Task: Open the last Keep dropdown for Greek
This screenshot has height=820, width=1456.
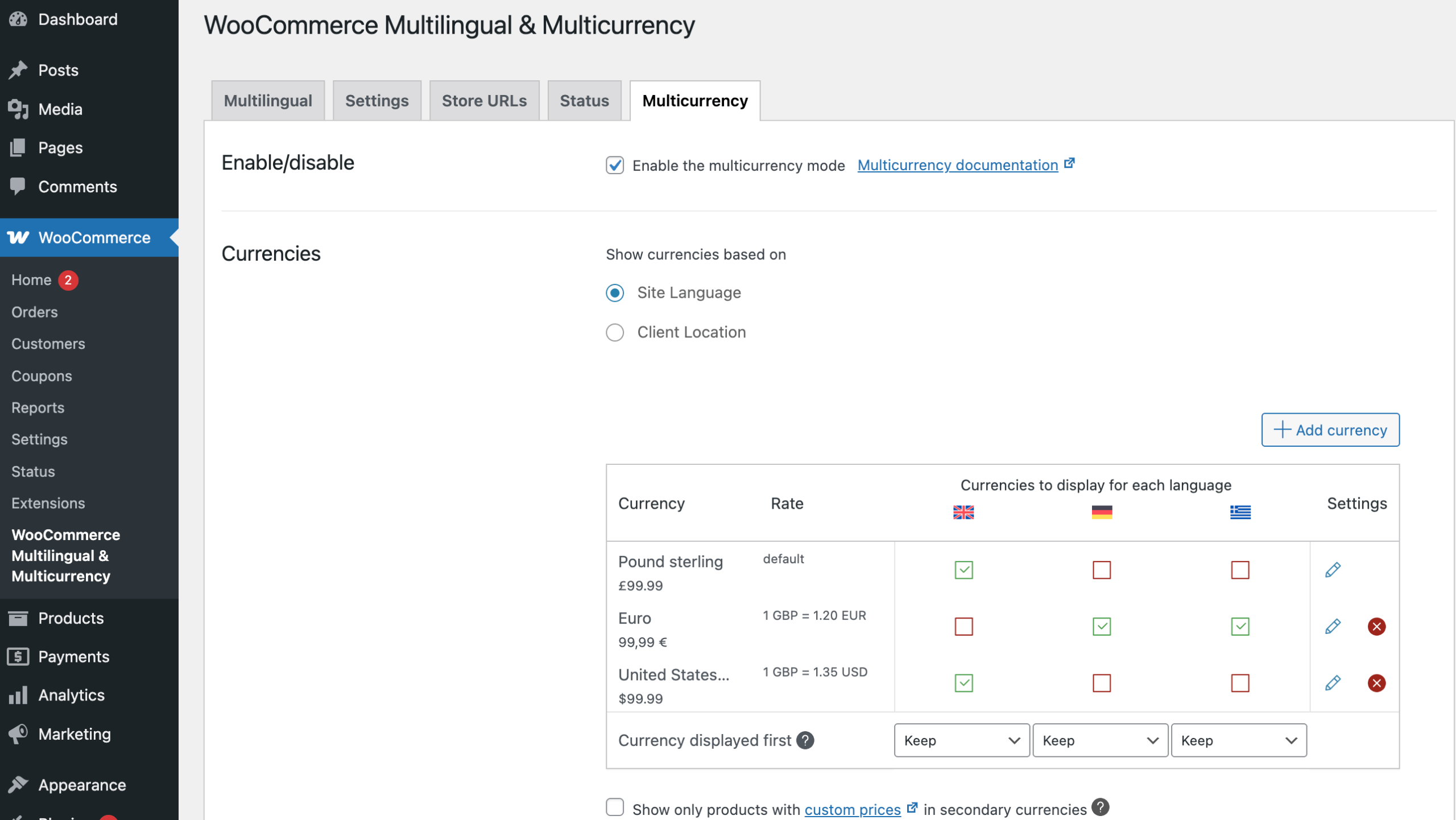Action: point(1238,740)
